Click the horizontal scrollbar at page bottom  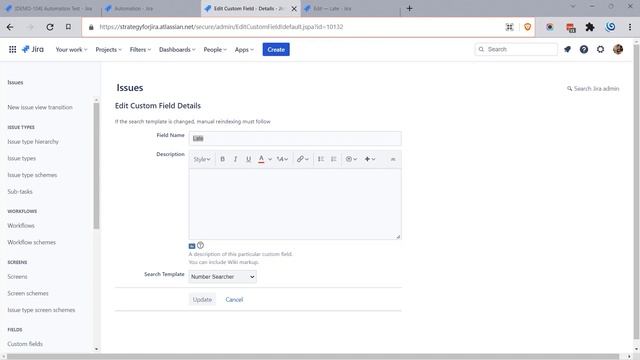point(313,356)
